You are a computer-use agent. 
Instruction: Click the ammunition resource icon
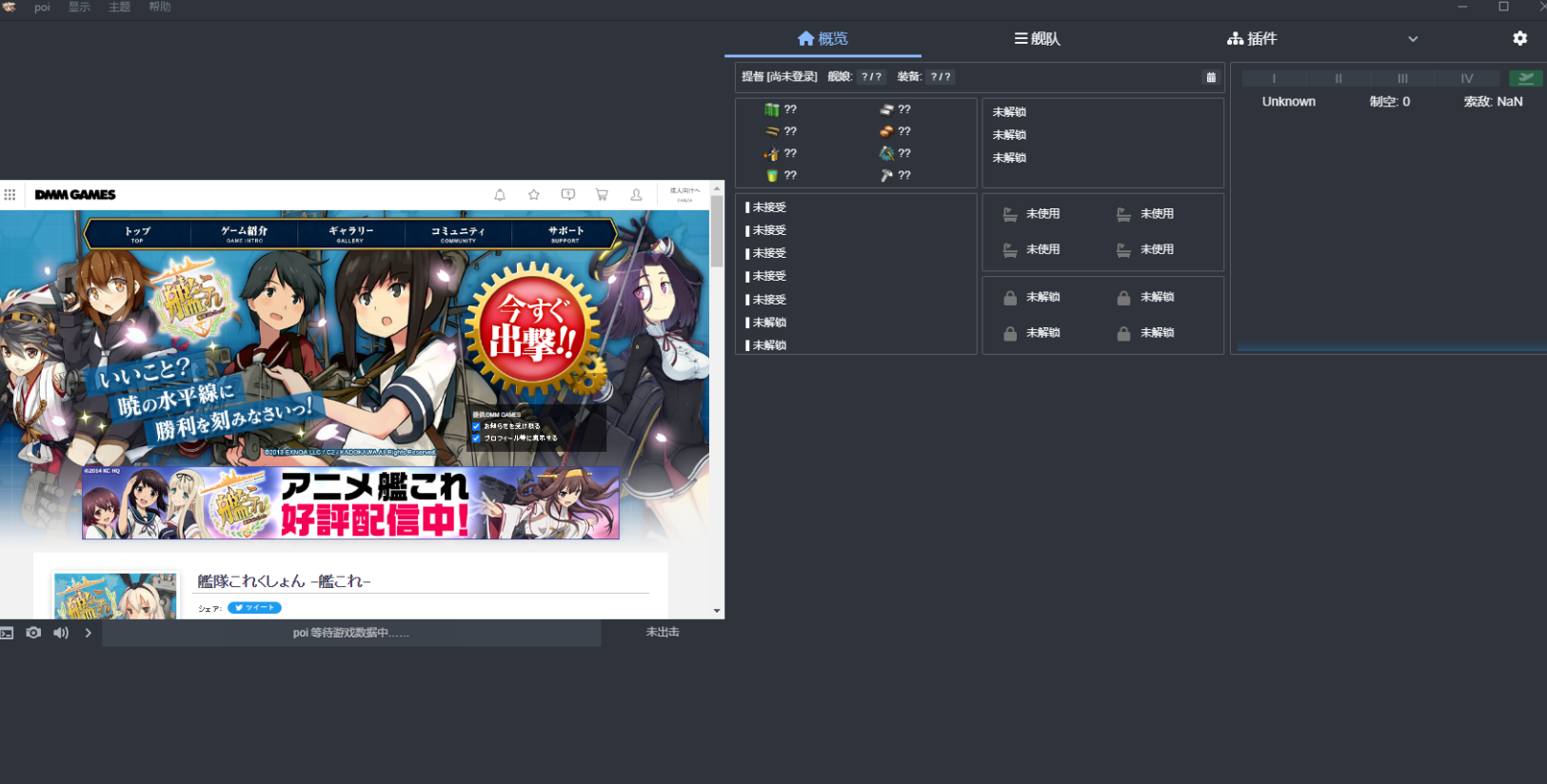pos(772,131)
